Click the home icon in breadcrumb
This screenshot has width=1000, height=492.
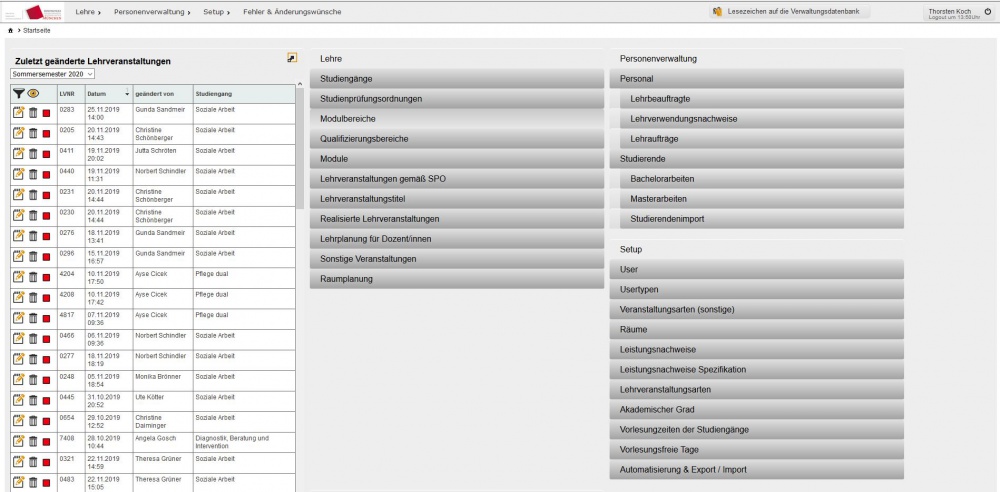10,32
